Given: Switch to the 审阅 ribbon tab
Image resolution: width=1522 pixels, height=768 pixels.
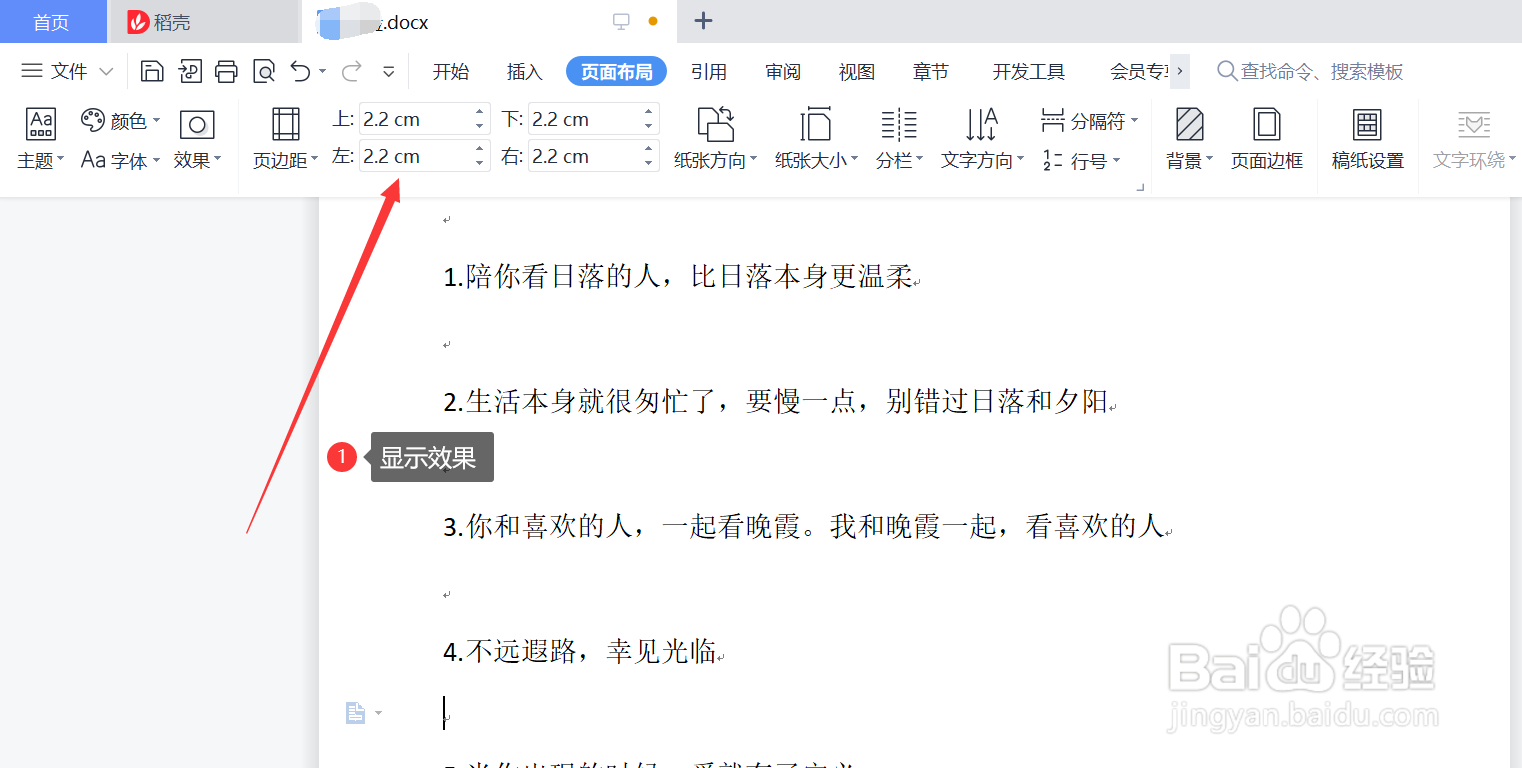Looking at the screenshot, I should [x=783, y=71].
